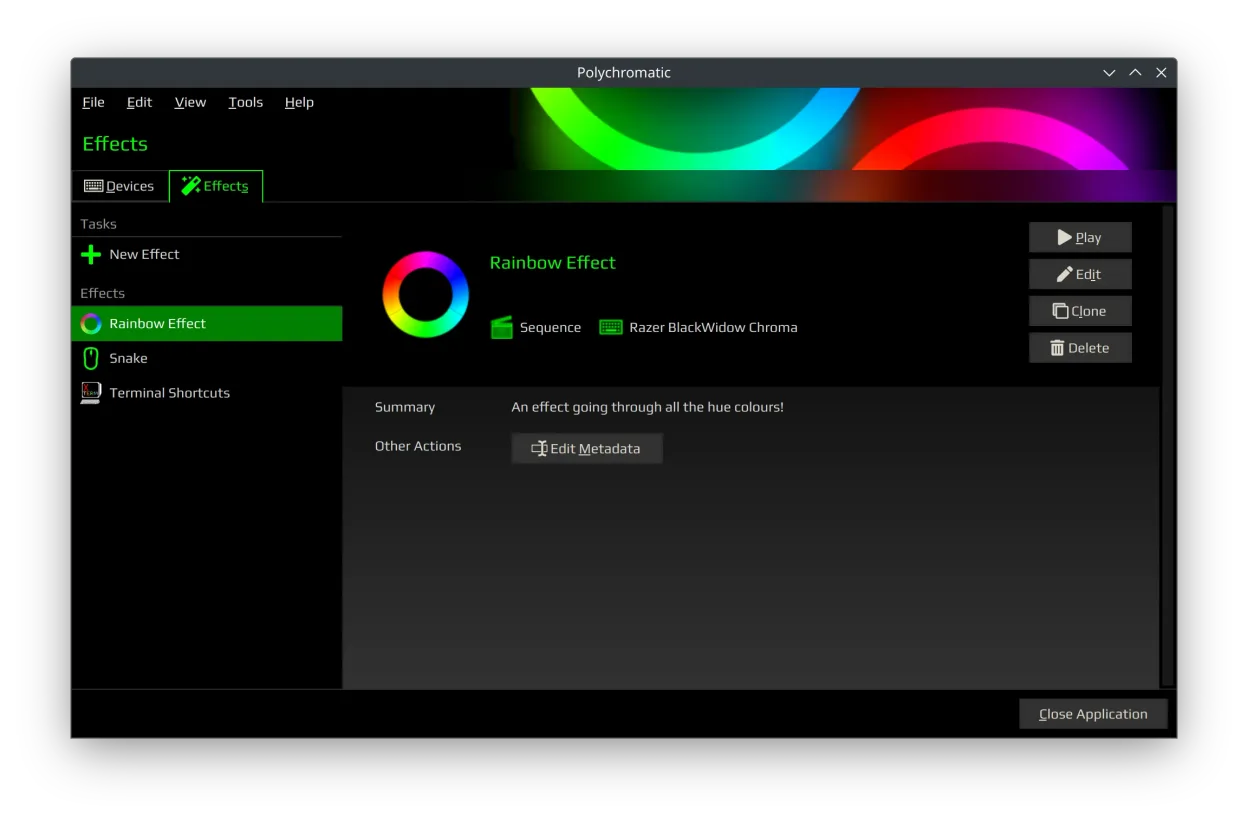Screen dimensions: 1248x822
Task: Select the Snake effect
Action: [207, 358]
